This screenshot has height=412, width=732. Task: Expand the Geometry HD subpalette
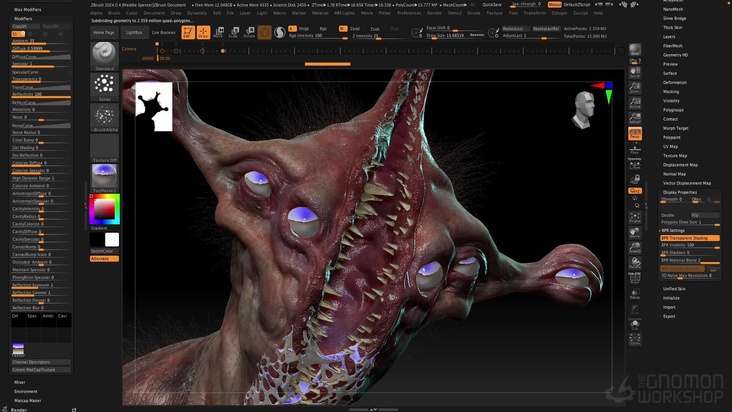[x=676, y=55]
